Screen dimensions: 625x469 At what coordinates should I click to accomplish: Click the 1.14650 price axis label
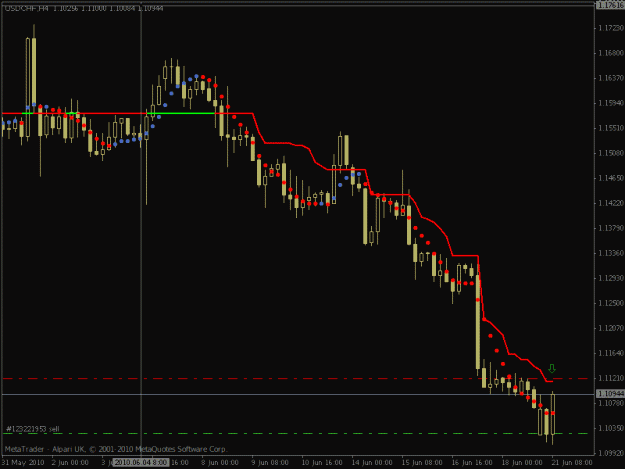click(x=611, y=178)
